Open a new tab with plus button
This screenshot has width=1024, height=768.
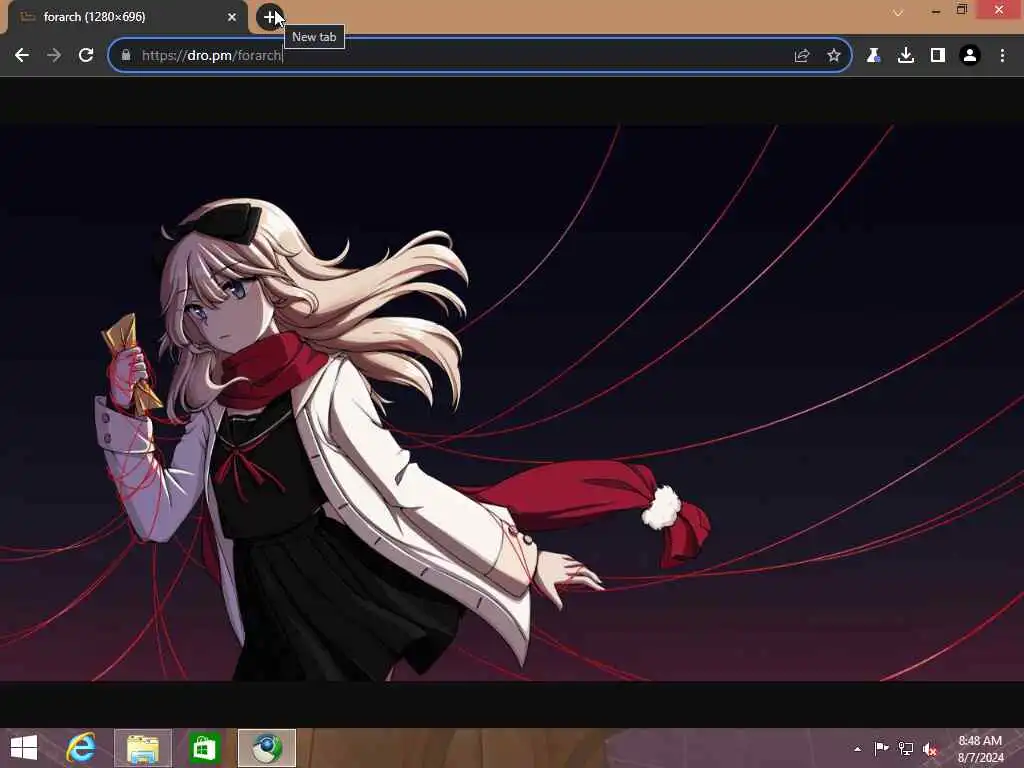point(269,17)
